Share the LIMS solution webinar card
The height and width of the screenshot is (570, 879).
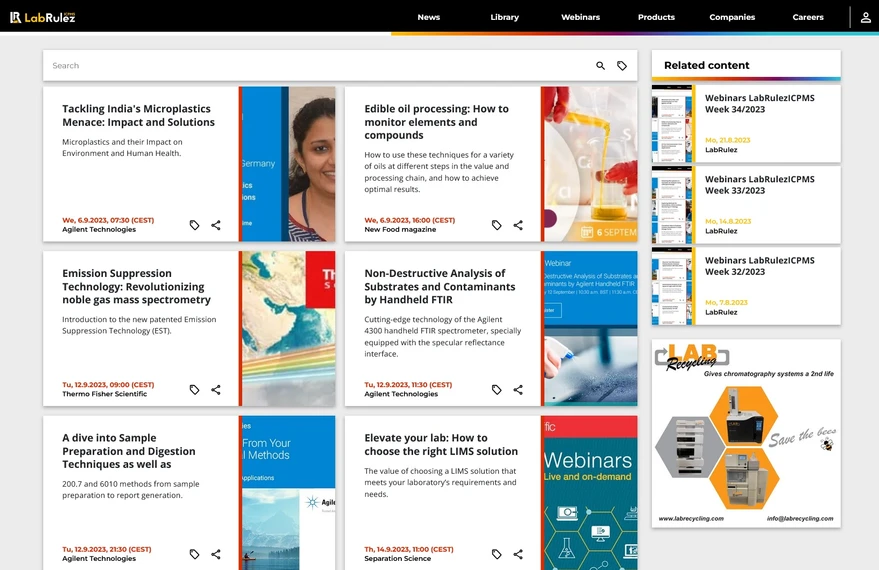[x=518, y=554]
